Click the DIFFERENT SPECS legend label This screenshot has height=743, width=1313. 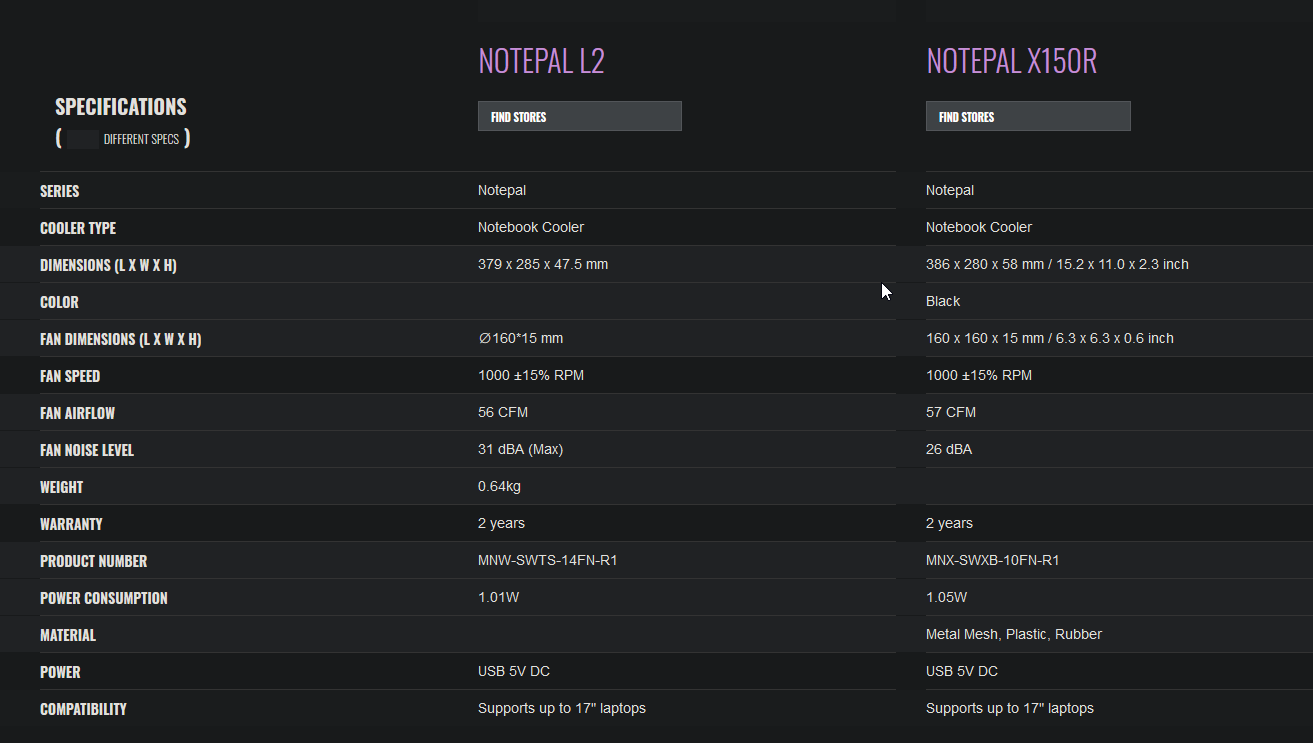click(141, 139)
